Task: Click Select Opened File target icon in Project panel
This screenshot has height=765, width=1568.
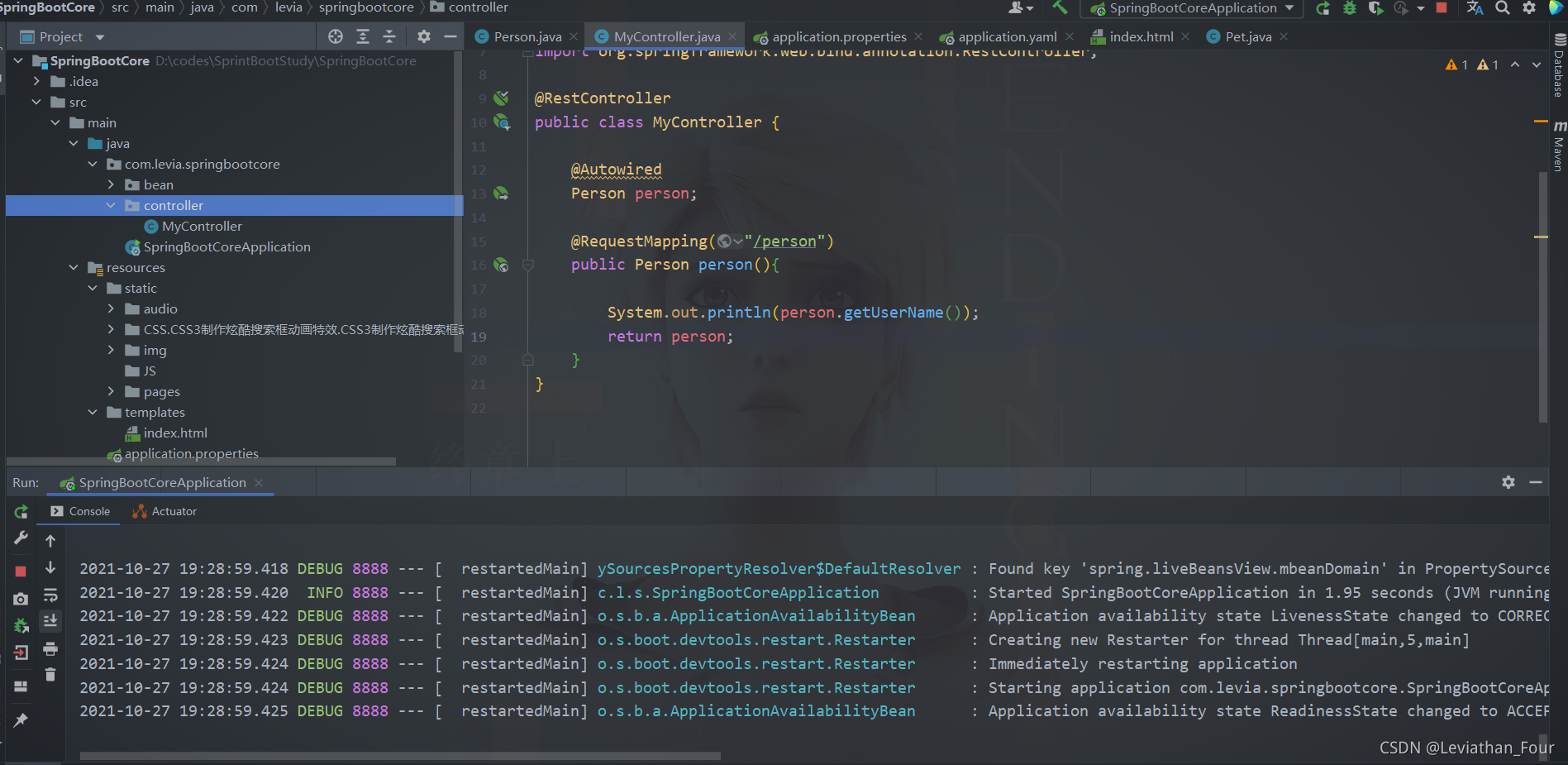Action: coord(335,36)
